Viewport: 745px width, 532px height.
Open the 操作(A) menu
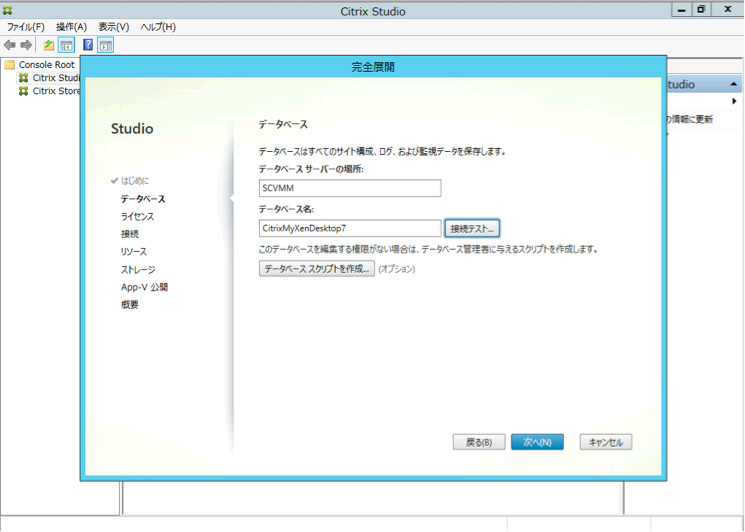(71, 27)
